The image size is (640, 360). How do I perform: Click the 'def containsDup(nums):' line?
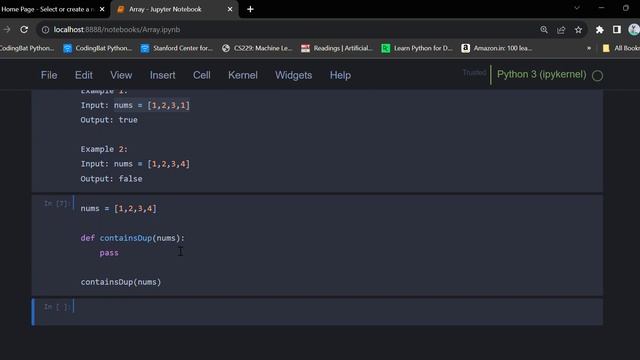click(133, 238)
